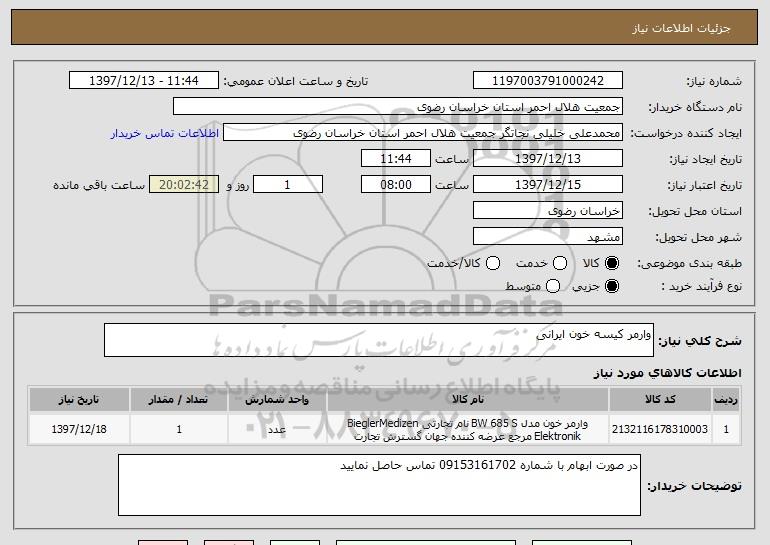The width and height of the screenshot is (770, 545).
Task: Click the توضیحات خریدار label
Action: click(694, 486)
